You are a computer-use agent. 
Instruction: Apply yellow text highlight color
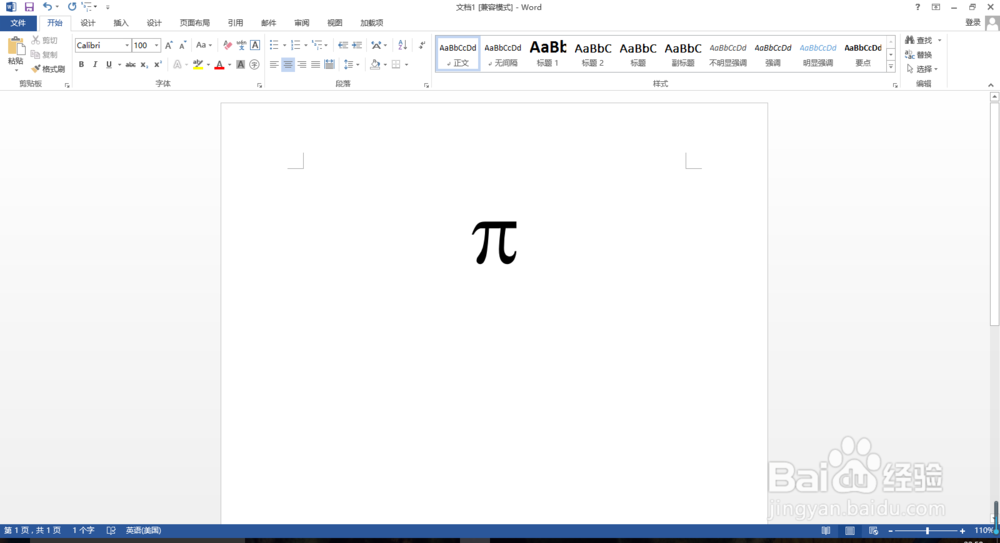tap(198, 64)
